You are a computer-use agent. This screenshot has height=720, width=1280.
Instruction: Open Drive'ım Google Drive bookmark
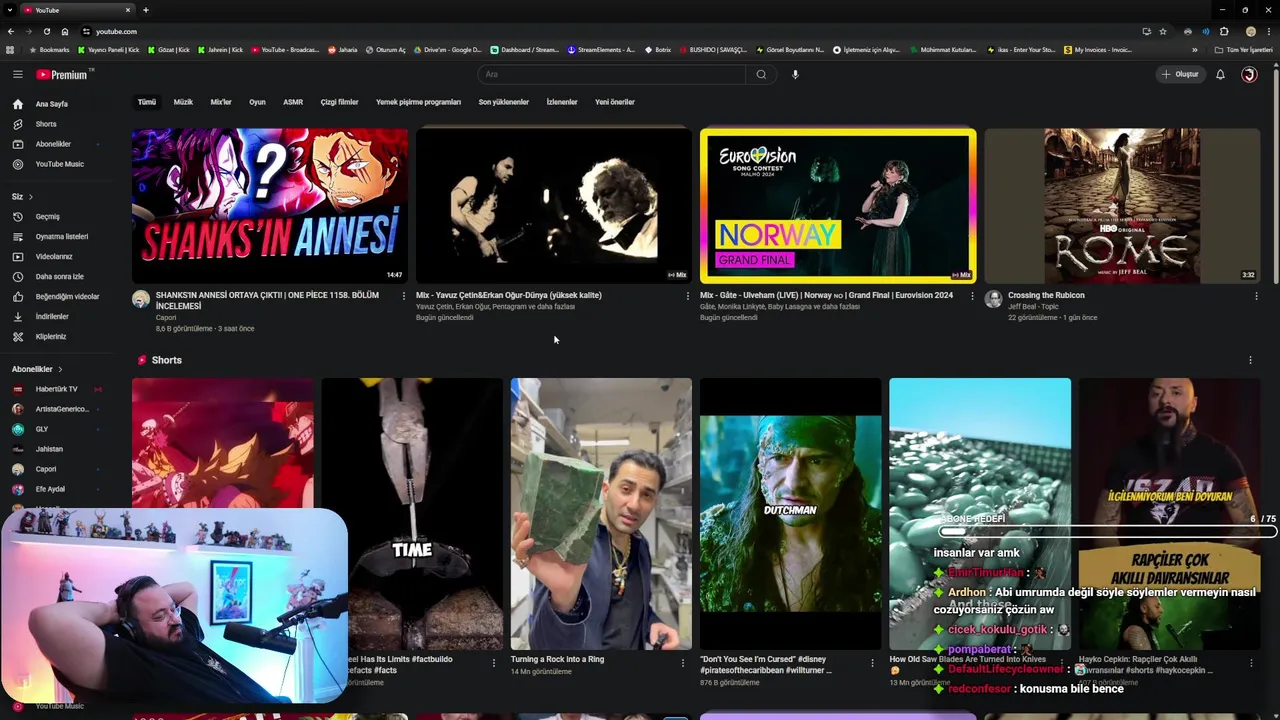tap(447, 50)
